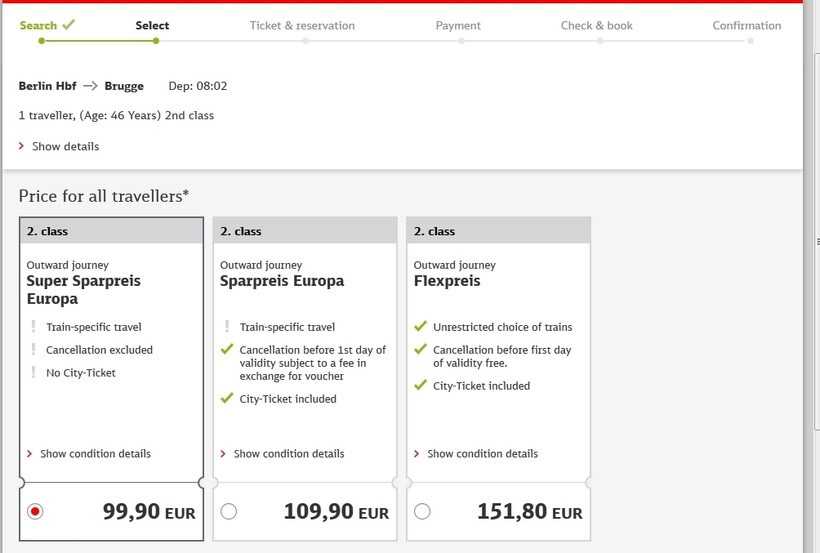
Task: Click the Ticket & reservation step
Action: pyautogui.click(x=302, y=26)
